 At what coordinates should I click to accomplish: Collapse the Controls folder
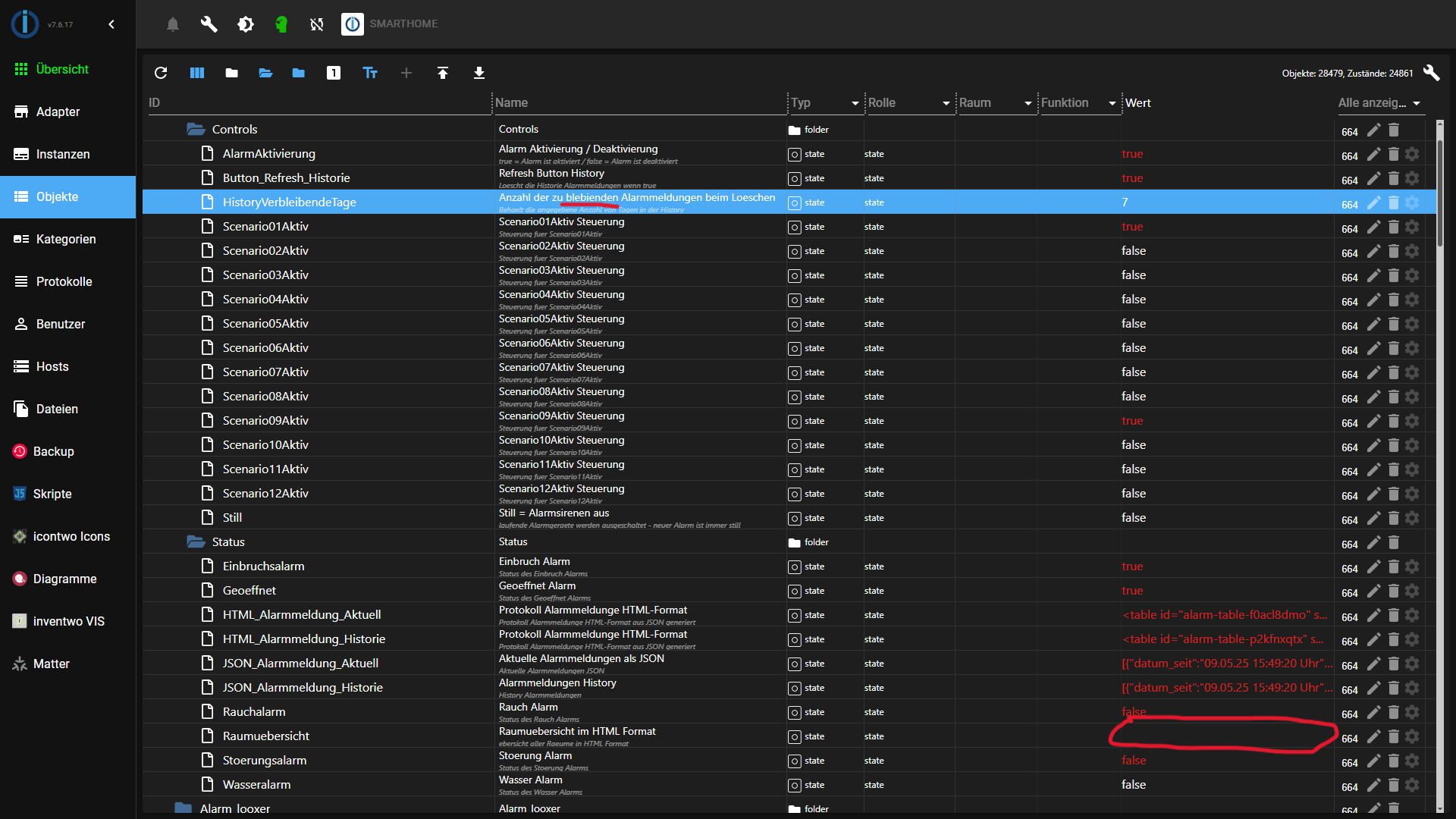click(196, 130)
